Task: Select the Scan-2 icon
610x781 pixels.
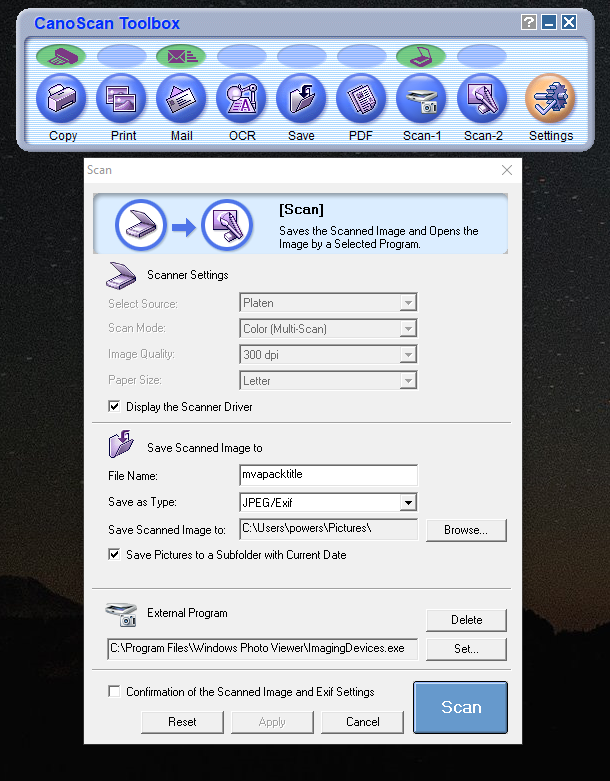Action: click(482, 99)
